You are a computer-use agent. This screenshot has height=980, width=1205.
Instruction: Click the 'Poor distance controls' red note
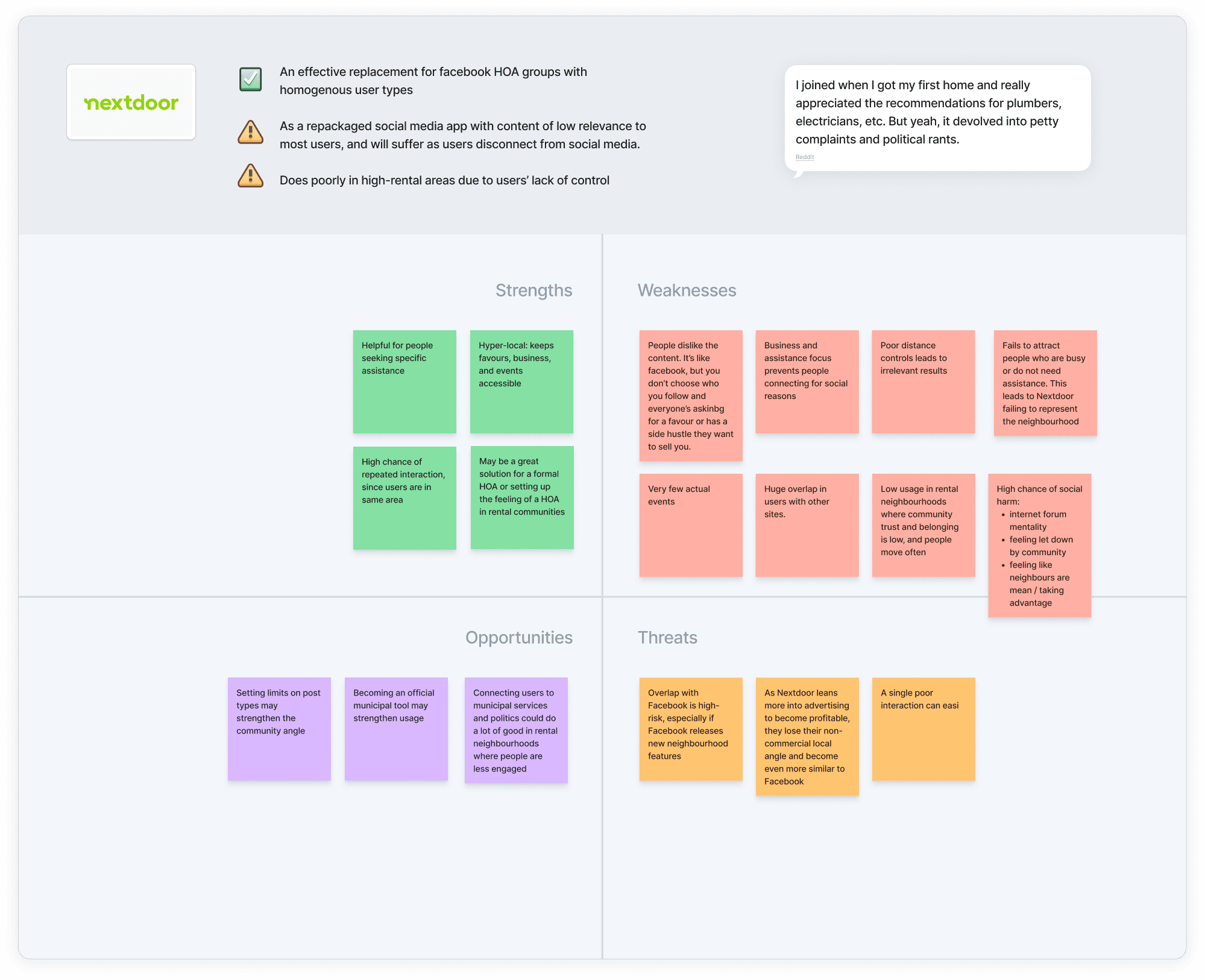click(923, 381)
